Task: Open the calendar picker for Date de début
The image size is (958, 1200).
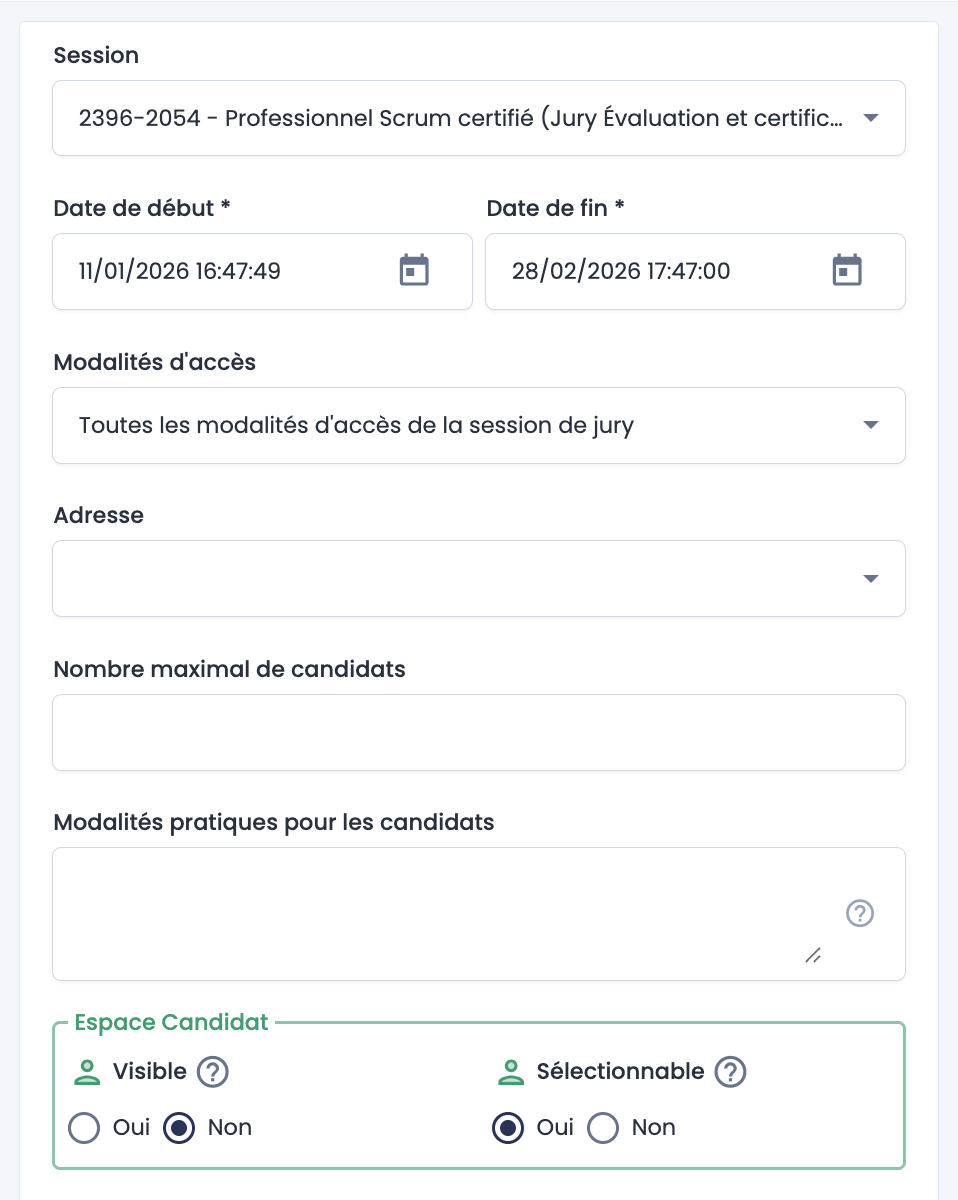Action: click(413, 270)
